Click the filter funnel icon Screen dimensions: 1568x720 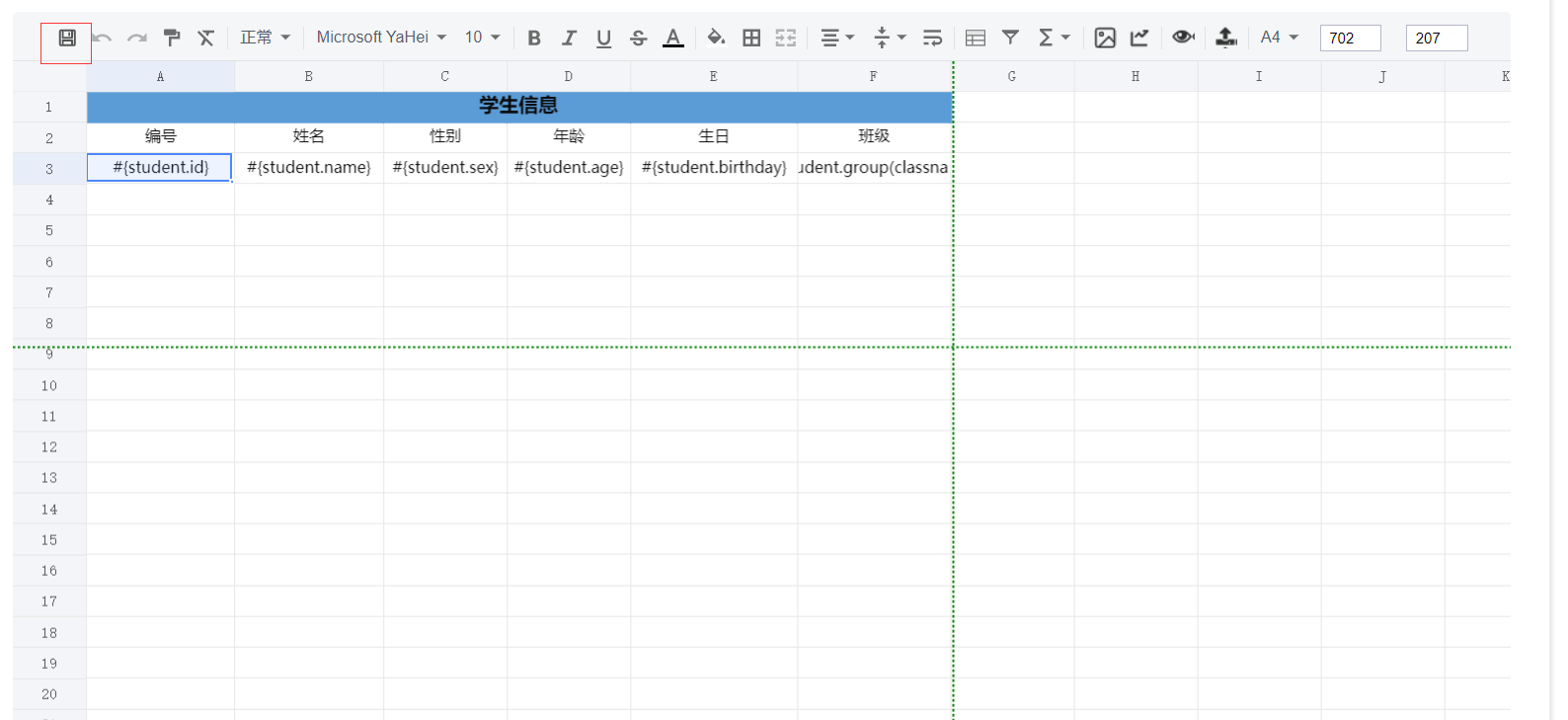coord(1010,38)
